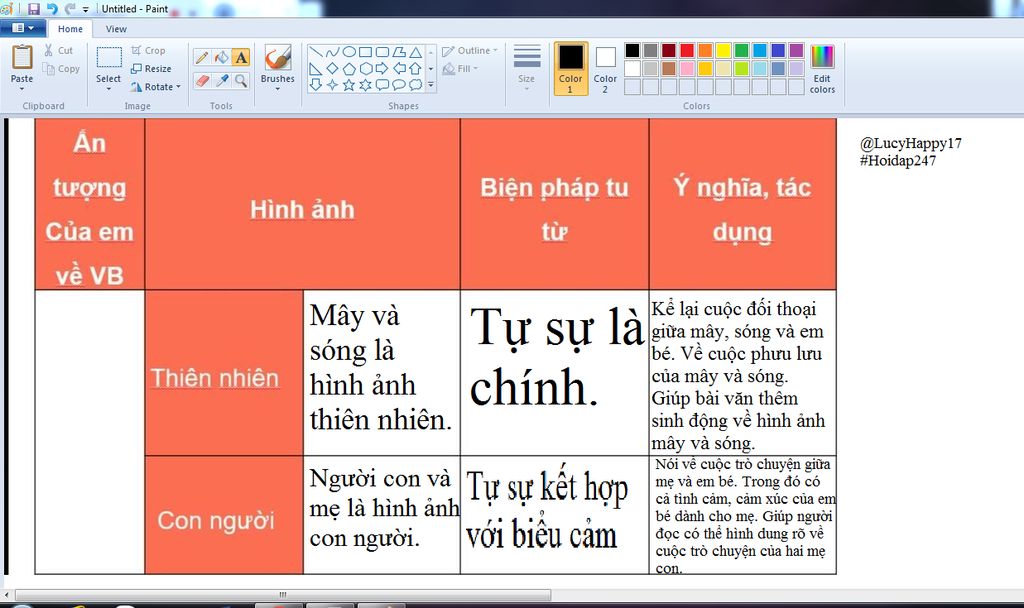Screen dimensions: 1024x608
Task: Choose the Four-point star shape
Action: [332, 85]
